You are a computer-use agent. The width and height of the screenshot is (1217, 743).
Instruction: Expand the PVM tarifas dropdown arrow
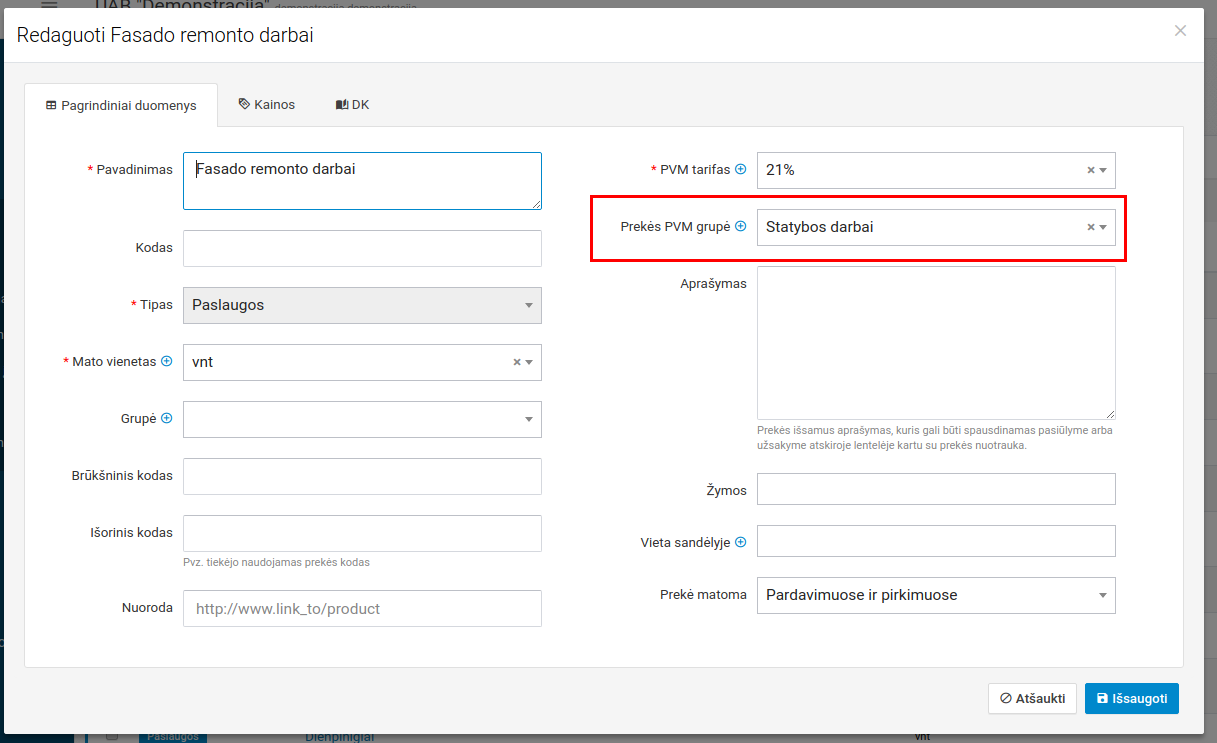point(1103,171)
